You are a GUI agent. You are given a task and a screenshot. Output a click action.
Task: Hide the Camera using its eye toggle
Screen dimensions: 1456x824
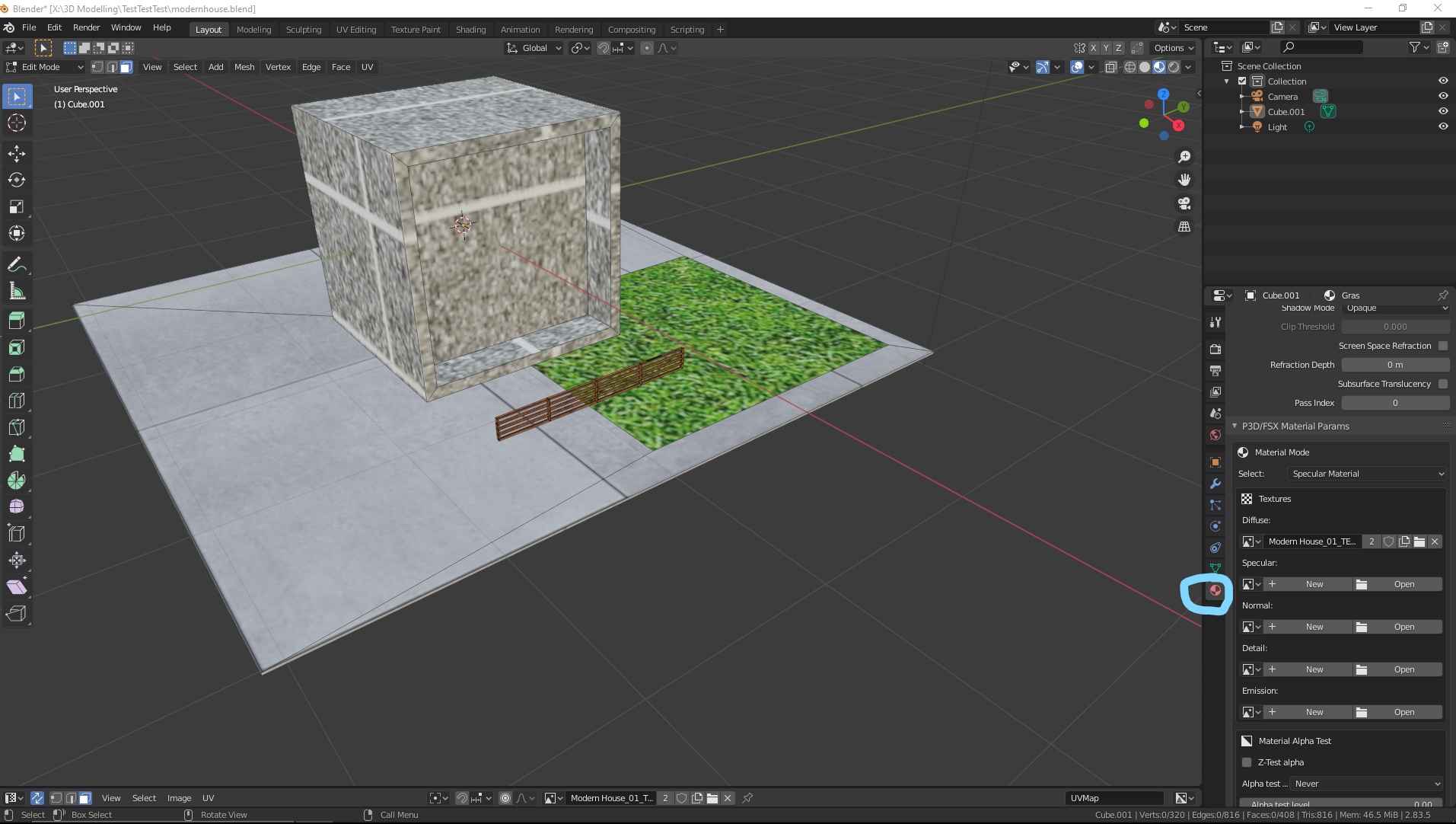[1442, 96]
